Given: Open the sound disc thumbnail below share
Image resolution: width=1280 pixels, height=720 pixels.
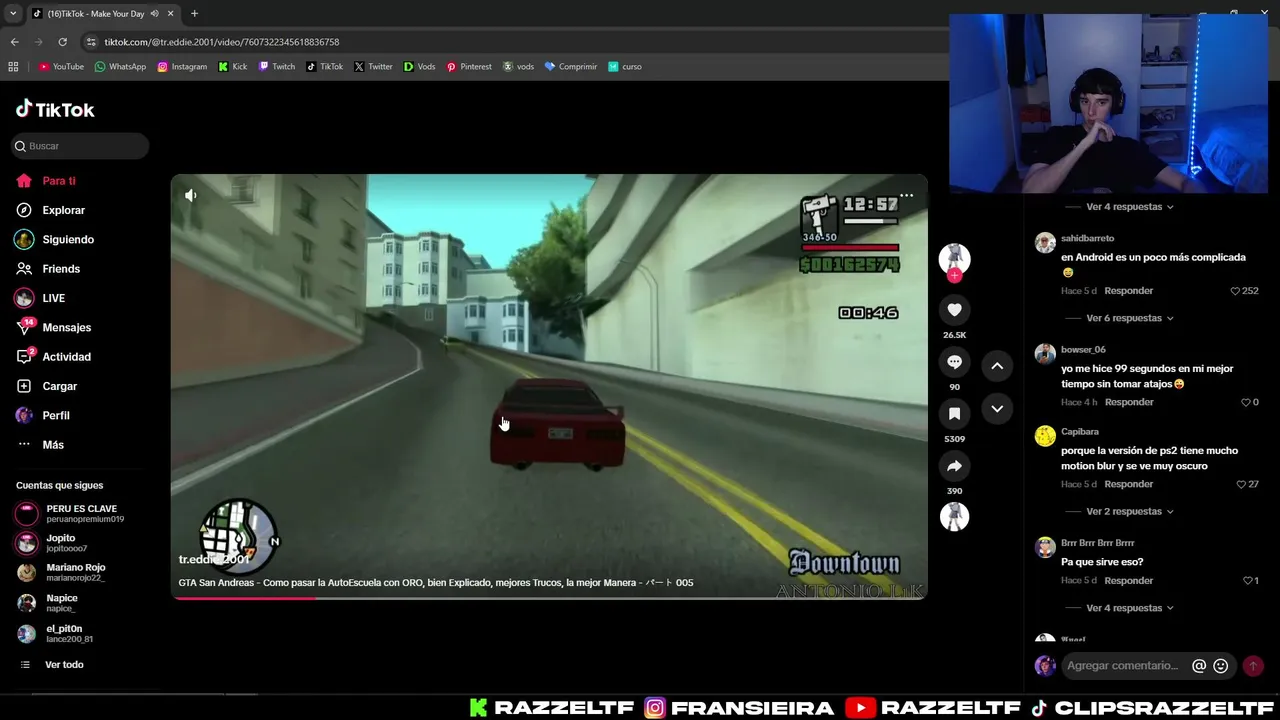Looking at the screenshot, I should point(954,516).
